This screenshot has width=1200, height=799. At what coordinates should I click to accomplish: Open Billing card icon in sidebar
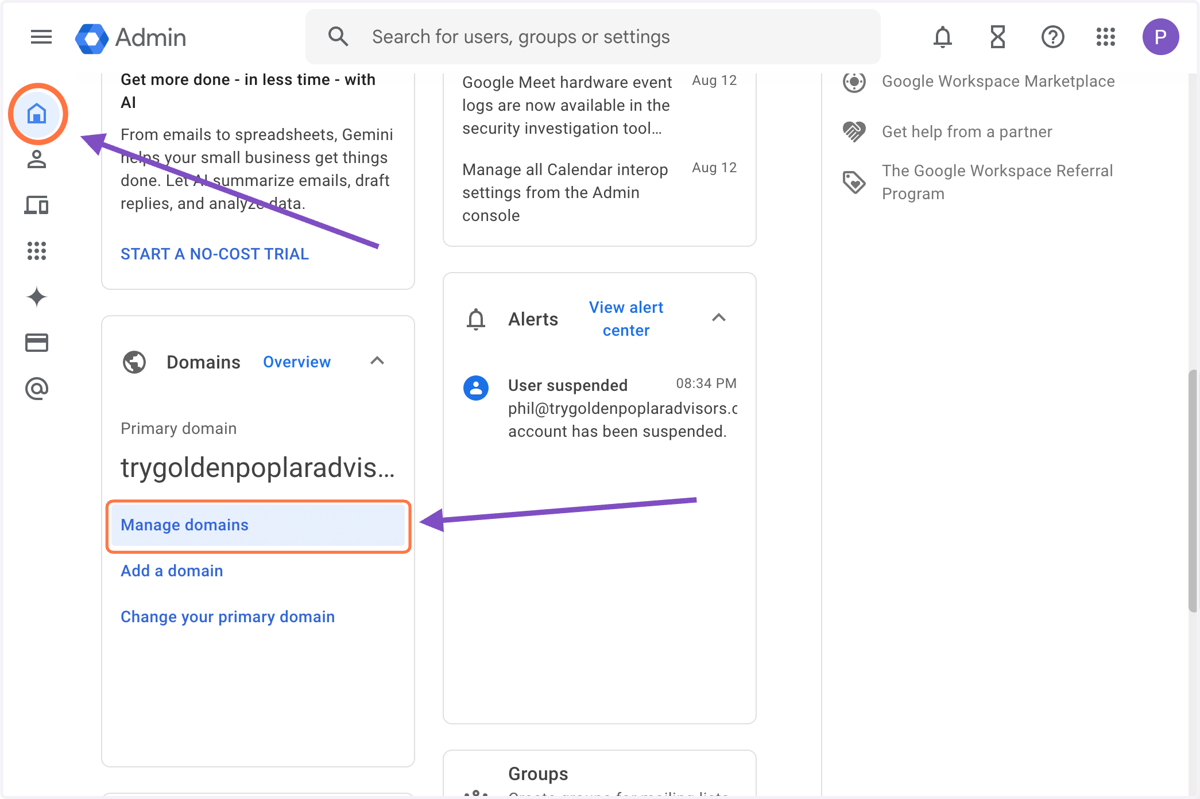[37, 343]
